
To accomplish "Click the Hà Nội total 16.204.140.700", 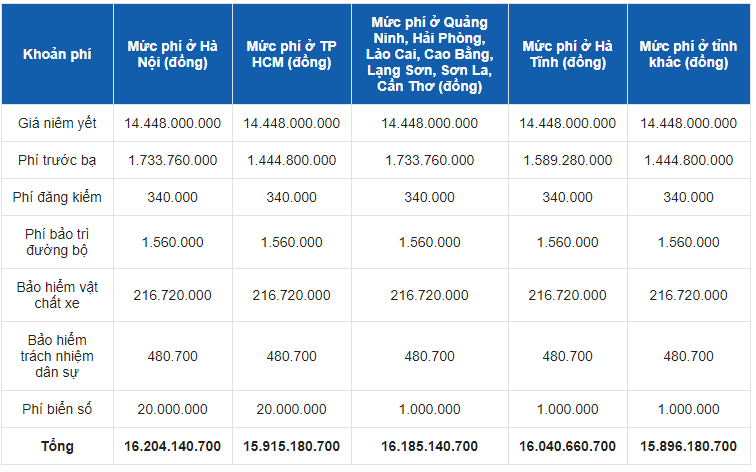I will click(x=172, y=445).
